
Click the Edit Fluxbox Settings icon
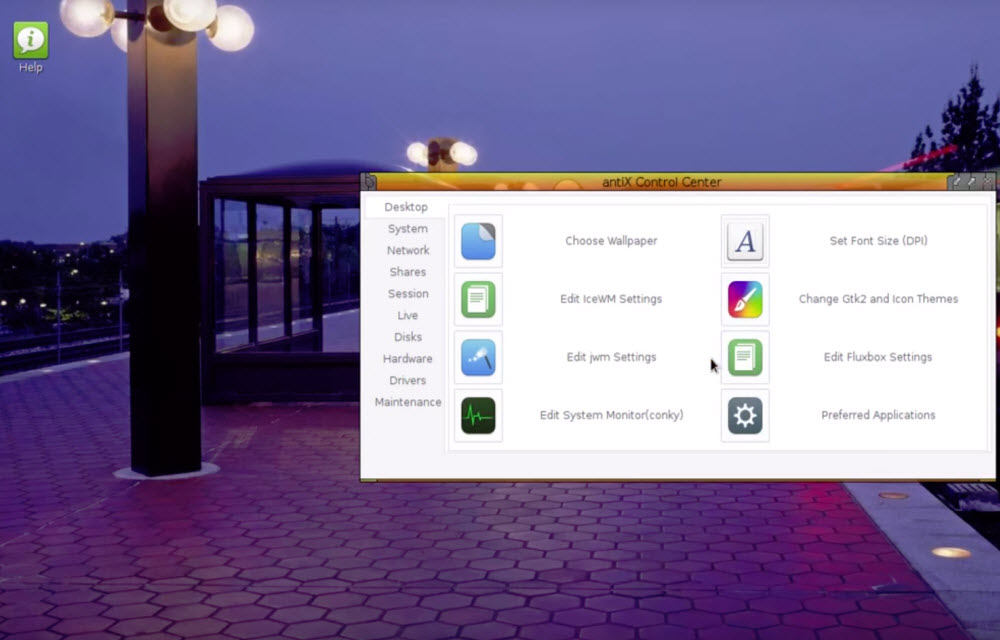[745, 357]
